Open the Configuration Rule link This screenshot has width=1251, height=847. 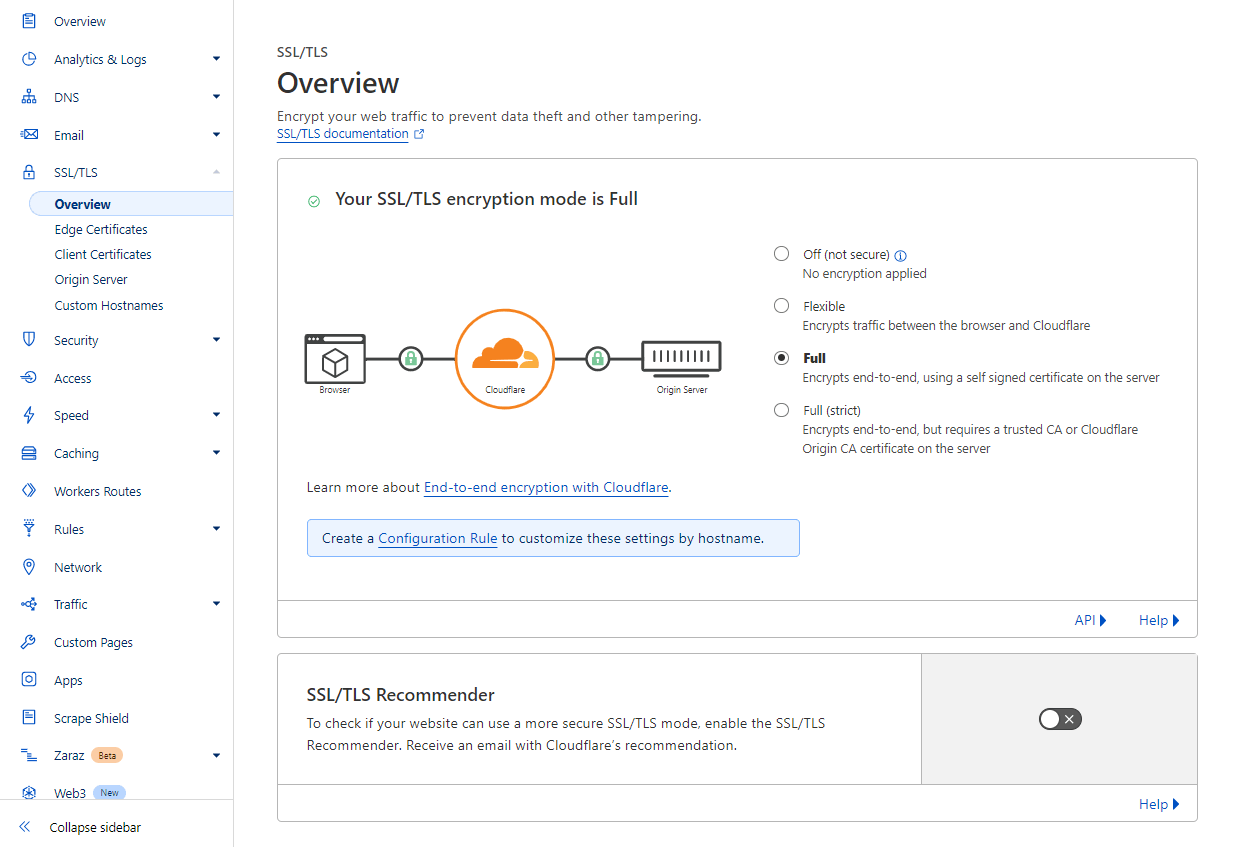tap(438, 538)
